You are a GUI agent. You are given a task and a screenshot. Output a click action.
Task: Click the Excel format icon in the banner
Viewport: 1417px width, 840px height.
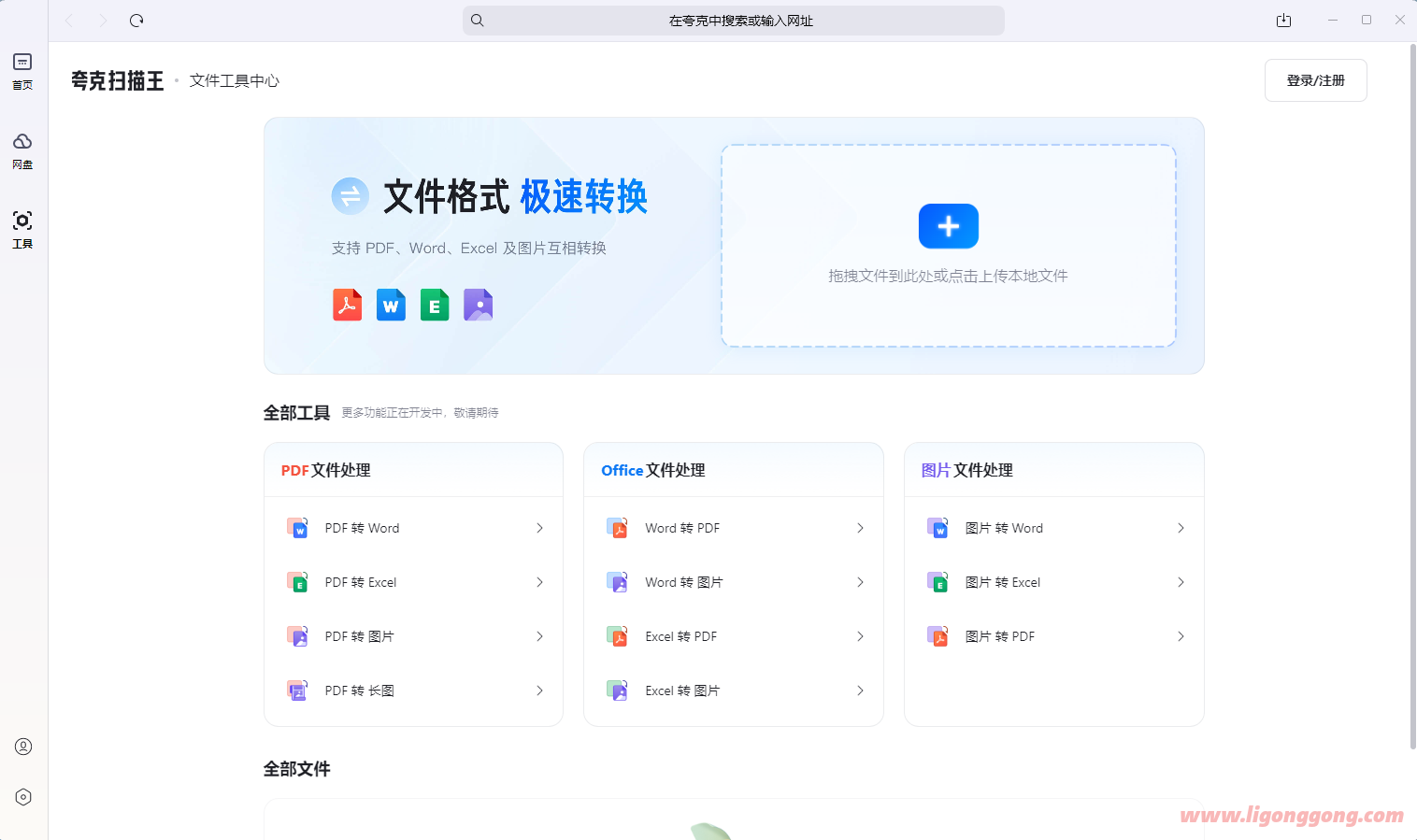point(435,305)
